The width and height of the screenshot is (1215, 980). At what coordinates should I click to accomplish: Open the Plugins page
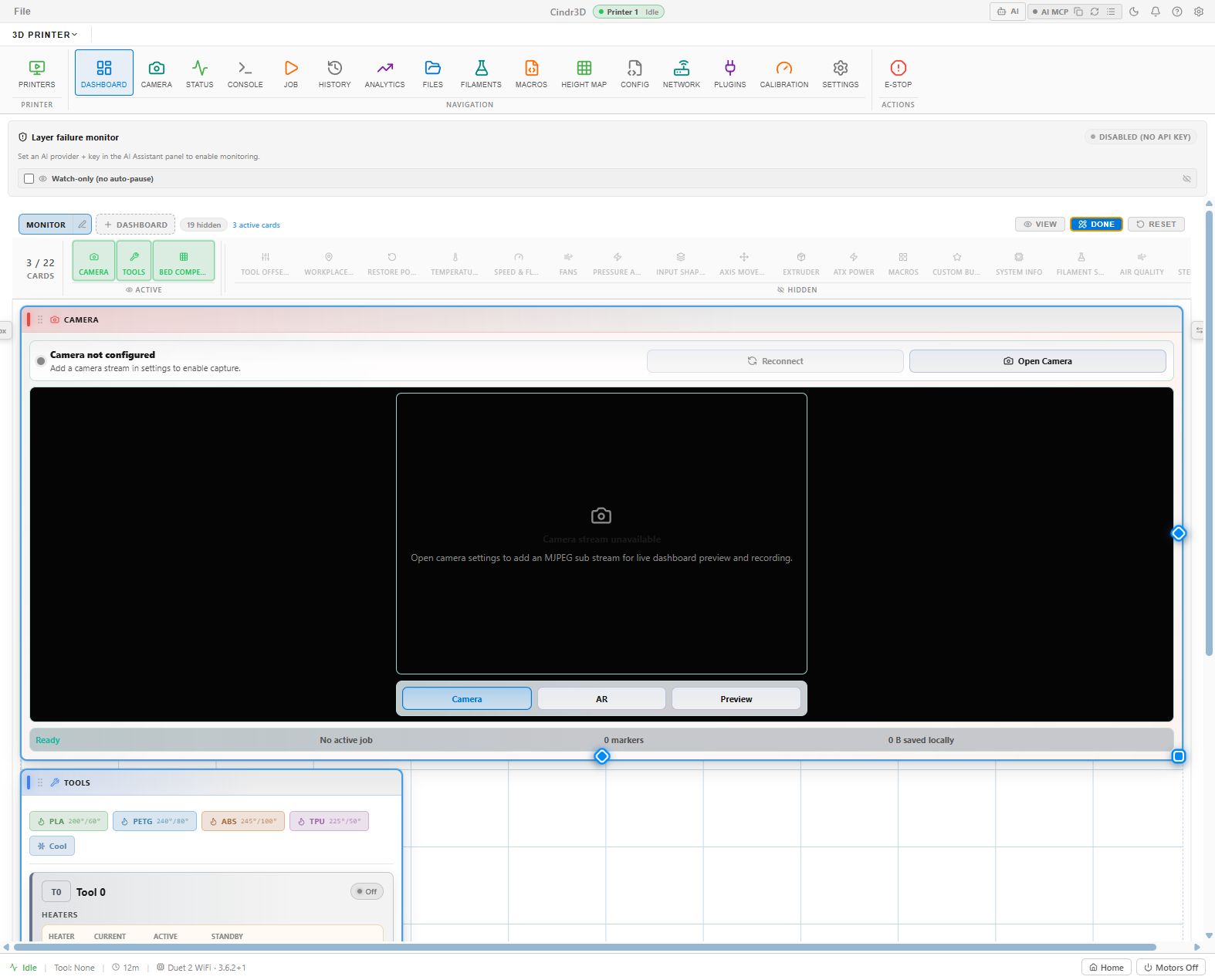pos(729,73)
